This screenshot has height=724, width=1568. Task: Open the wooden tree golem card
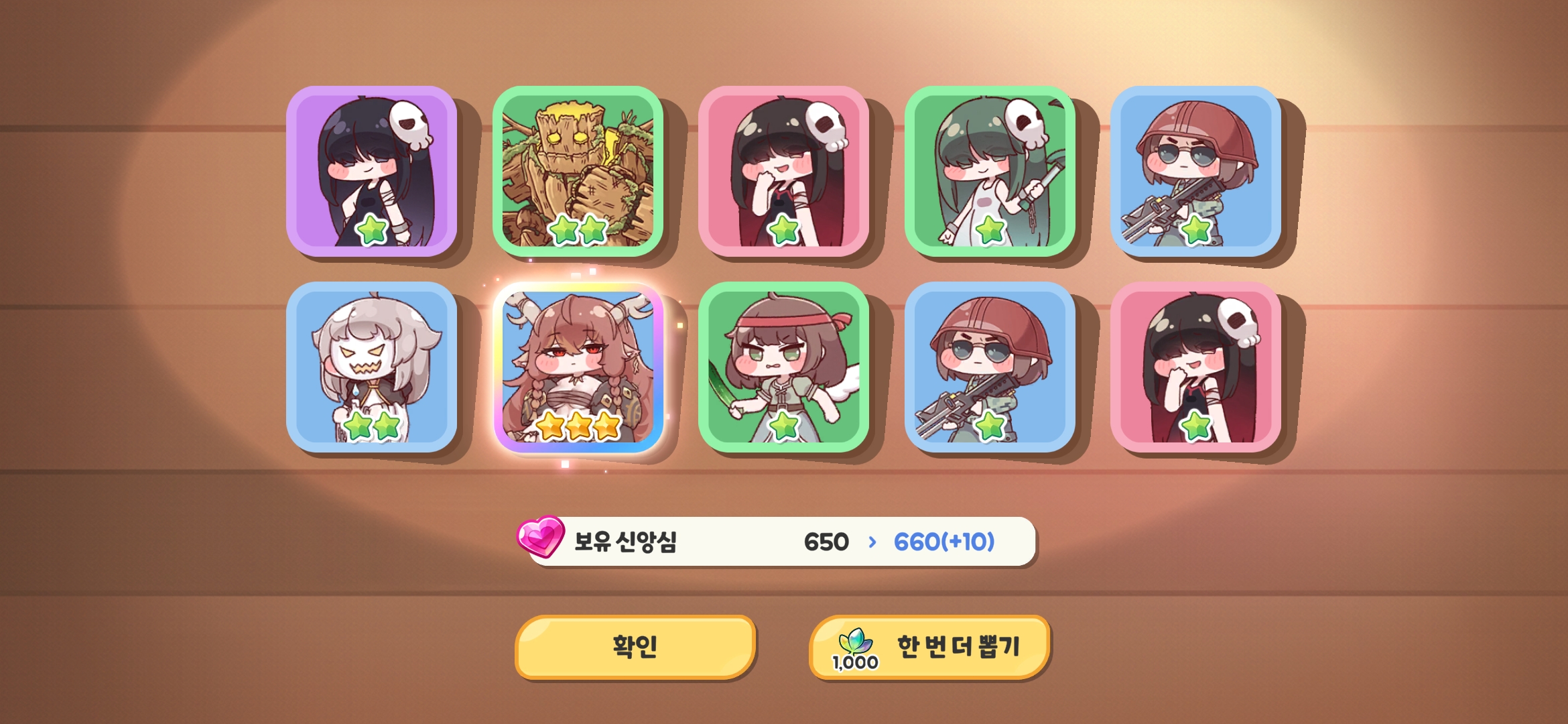[x=578, y=171]
